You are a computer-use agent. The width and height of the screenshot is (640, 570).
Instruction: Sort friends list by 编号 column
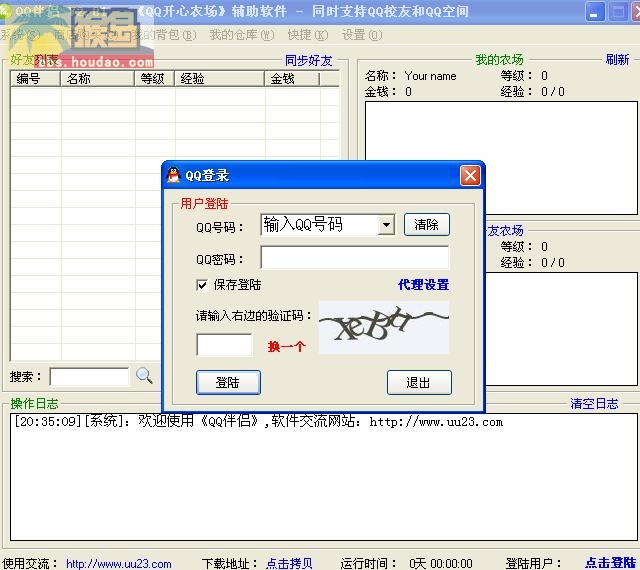pos(36,78)
